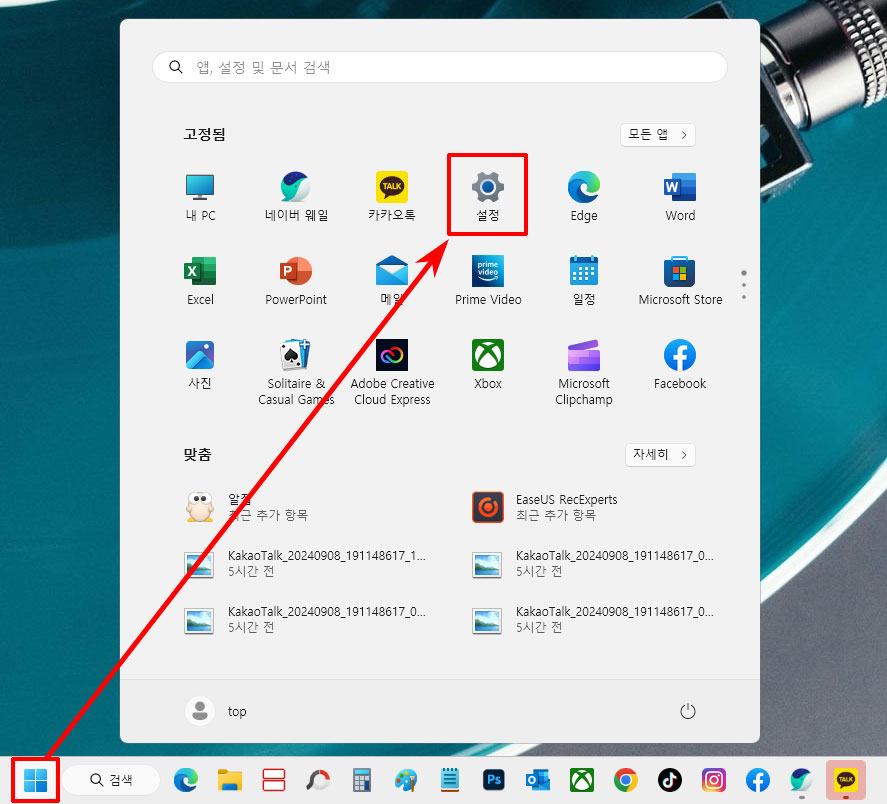Click the 검색 search box on taskbar
887x804 pixels.
111,780
